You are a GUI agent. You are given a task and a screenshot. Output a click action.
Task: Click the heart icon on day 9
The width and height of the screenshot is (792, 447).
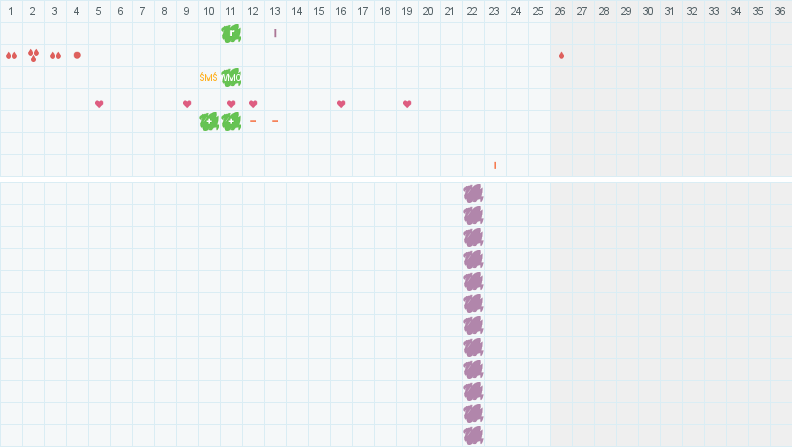click(x=187, y=104)
